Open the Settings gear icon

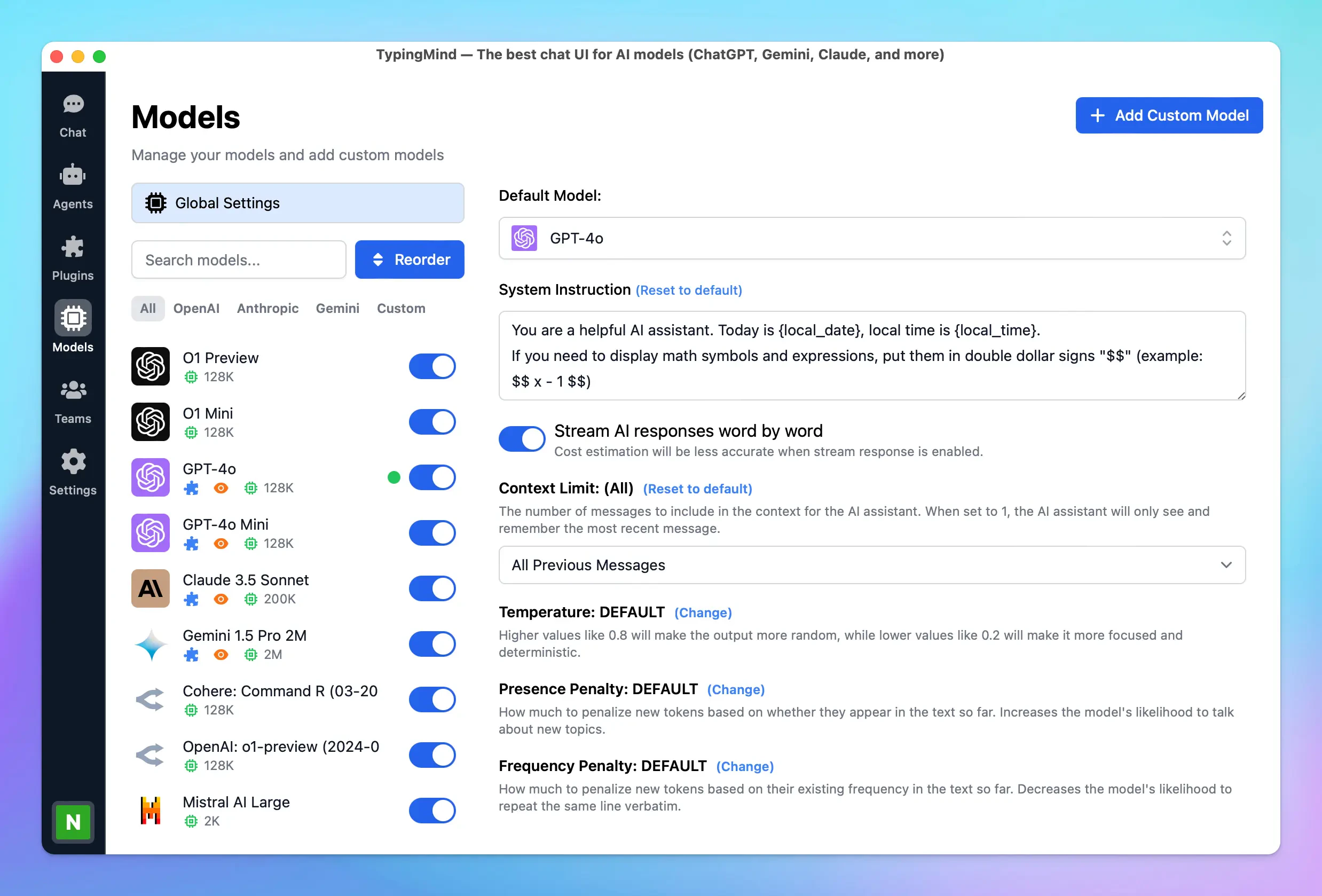tap(73, 461)
